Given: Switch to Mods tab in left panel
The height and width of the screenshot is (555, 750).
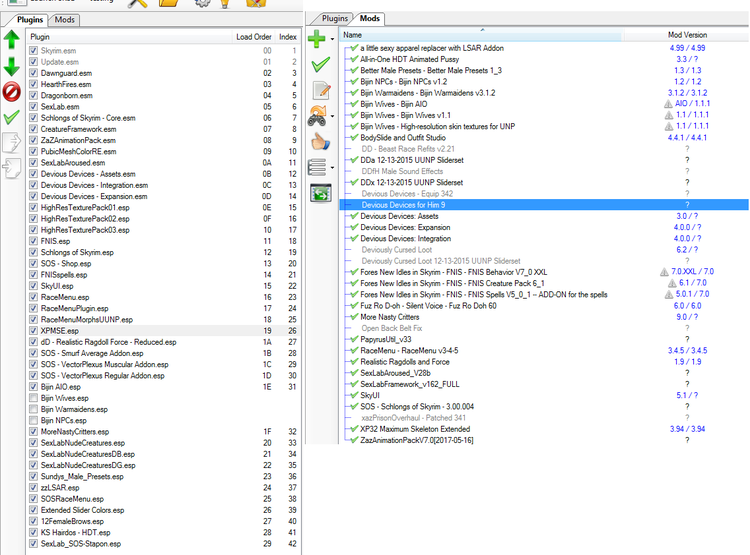Looking at the screenshot, I should point(65,20).
